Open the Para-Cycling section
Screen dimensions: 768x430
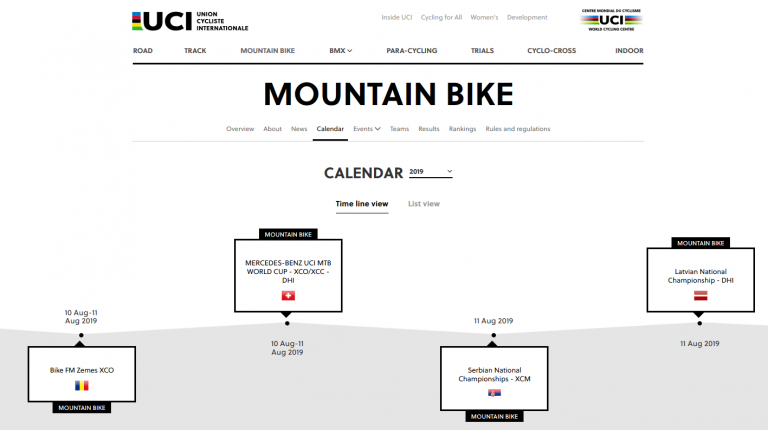coord(411,50)
